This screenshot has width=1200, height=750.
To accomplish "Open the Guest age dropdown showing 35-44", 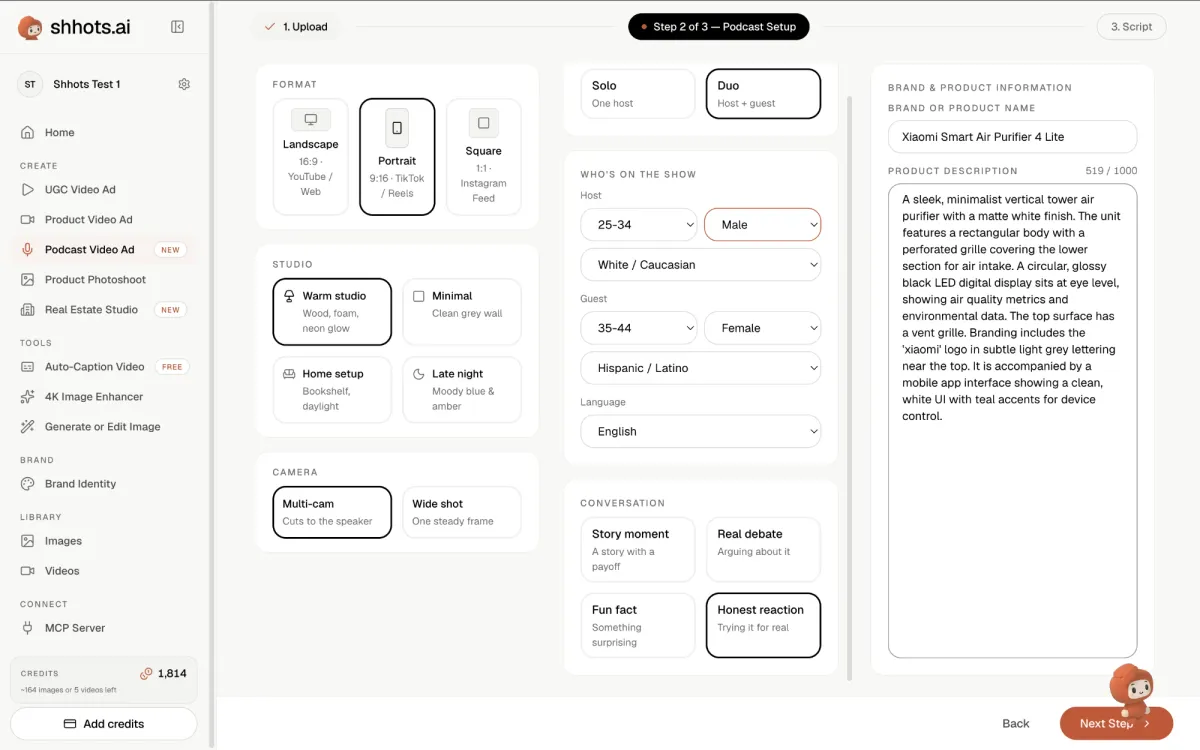I will pyautogui.click(x=639, y=328).
